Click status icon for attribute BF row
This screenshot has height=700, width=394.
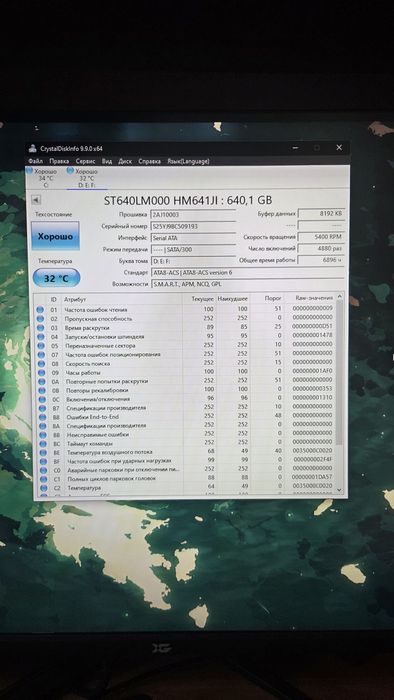42,461
